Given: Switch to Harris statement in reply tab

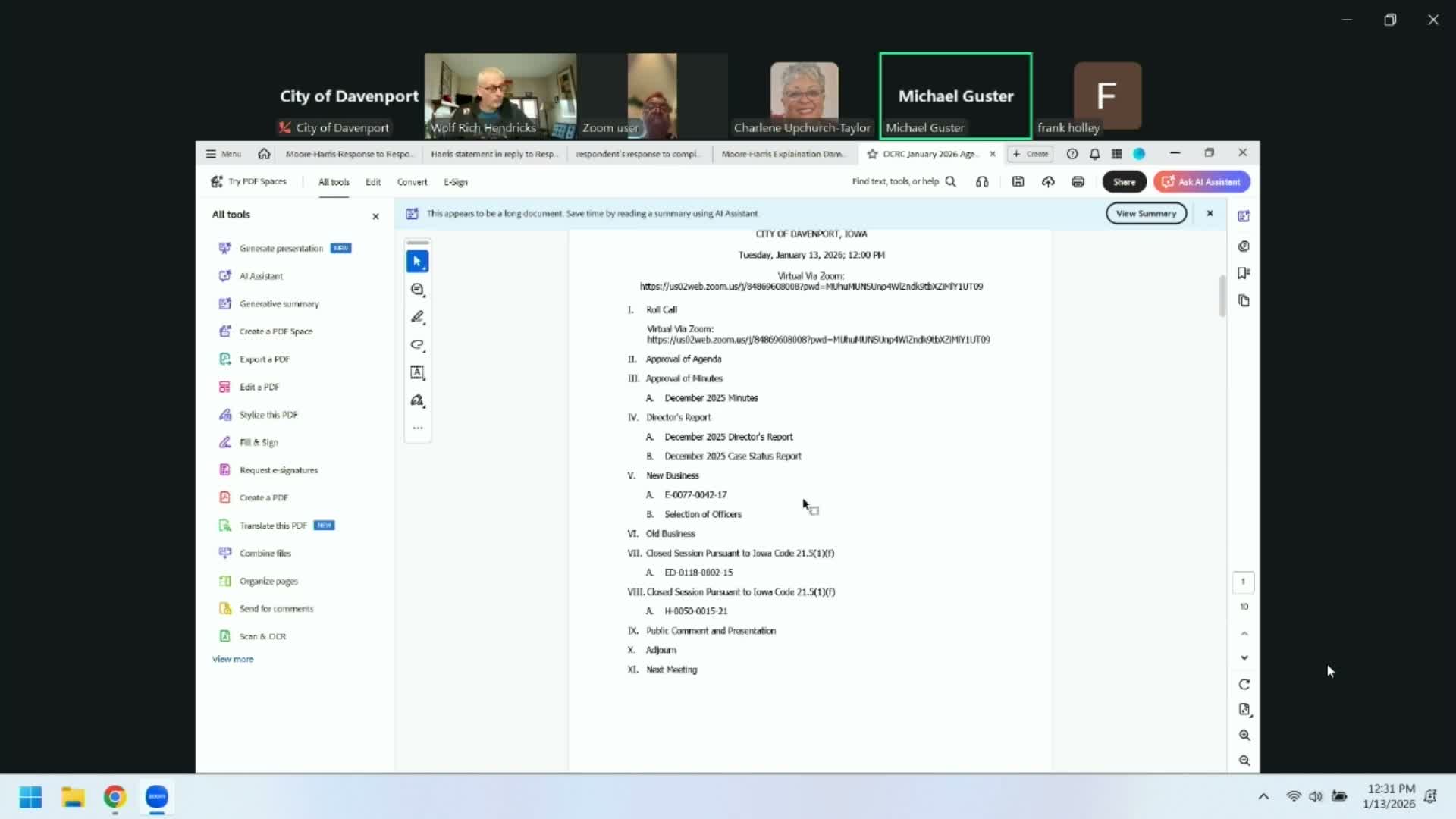Looking at the screenshot, I should coord(493,154).
